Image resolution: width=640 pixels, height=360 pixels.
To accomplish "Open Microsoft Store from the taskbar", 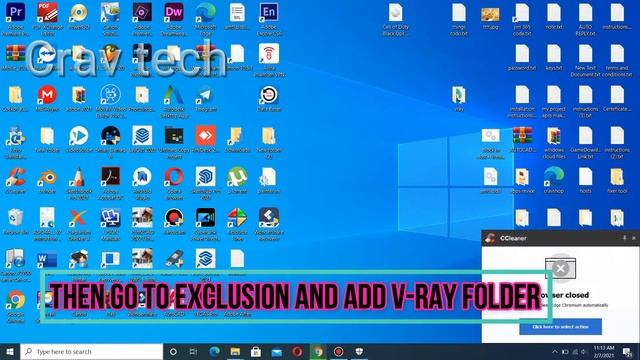I will tap(256, 351).
